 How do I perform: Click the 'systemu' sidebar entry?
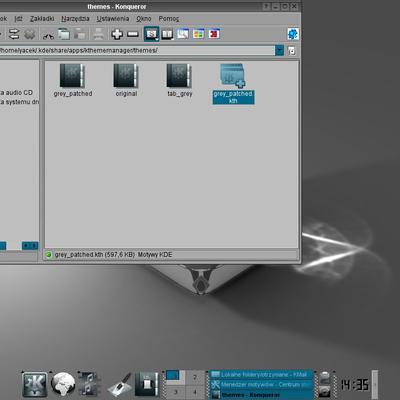coord(19,102)
